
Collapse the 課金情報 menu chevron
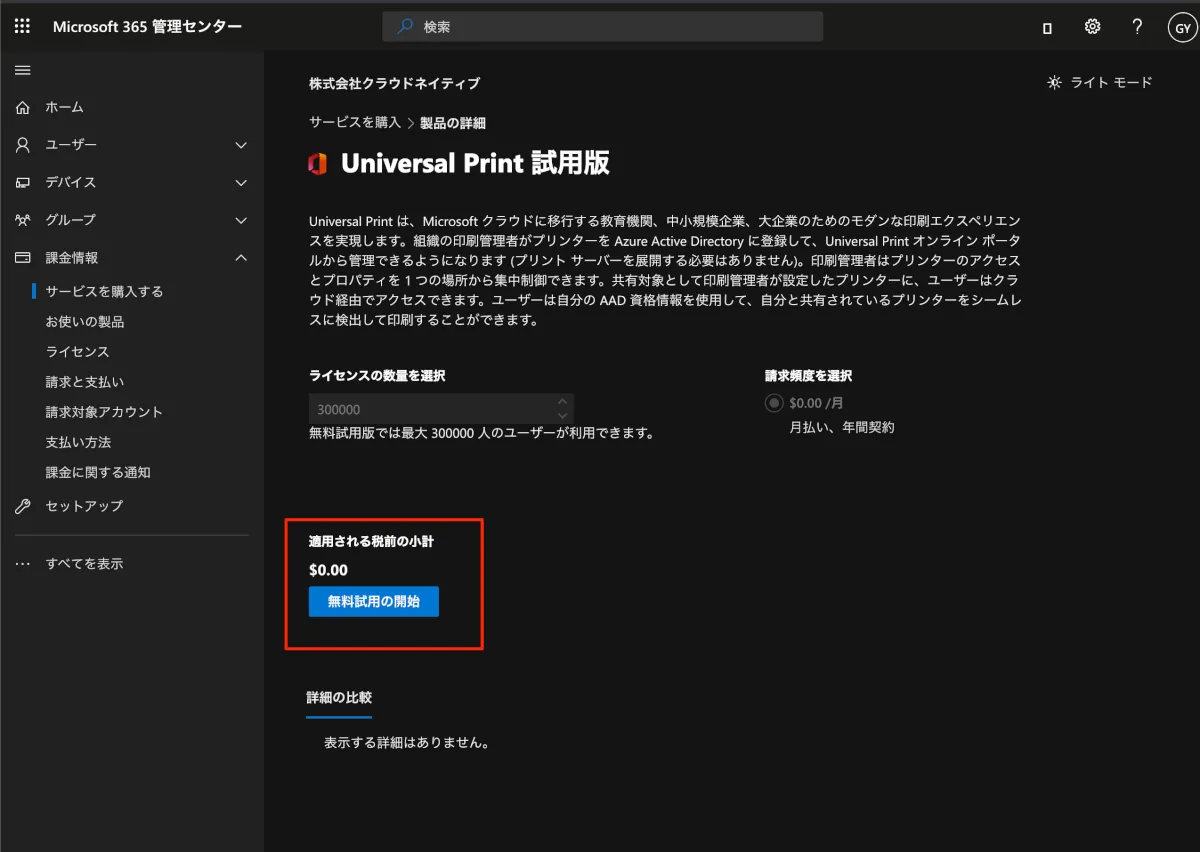click(241, 258)
